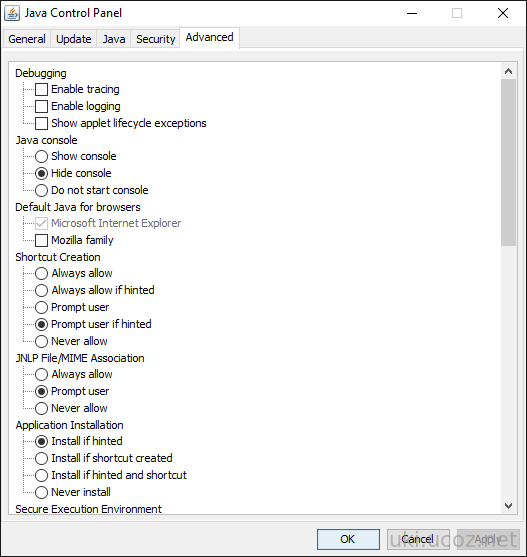Click the Cancel button
527x557 pixels.
[x=418, y=539]
